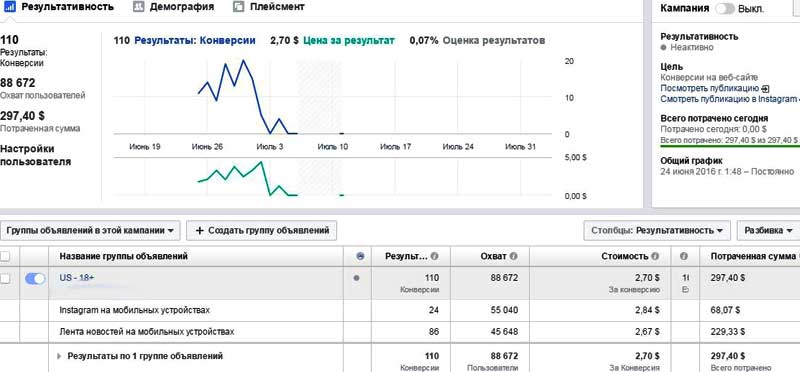
Task: Click the 24 июня 2016 schedule text
Action: tap(728, 171)
